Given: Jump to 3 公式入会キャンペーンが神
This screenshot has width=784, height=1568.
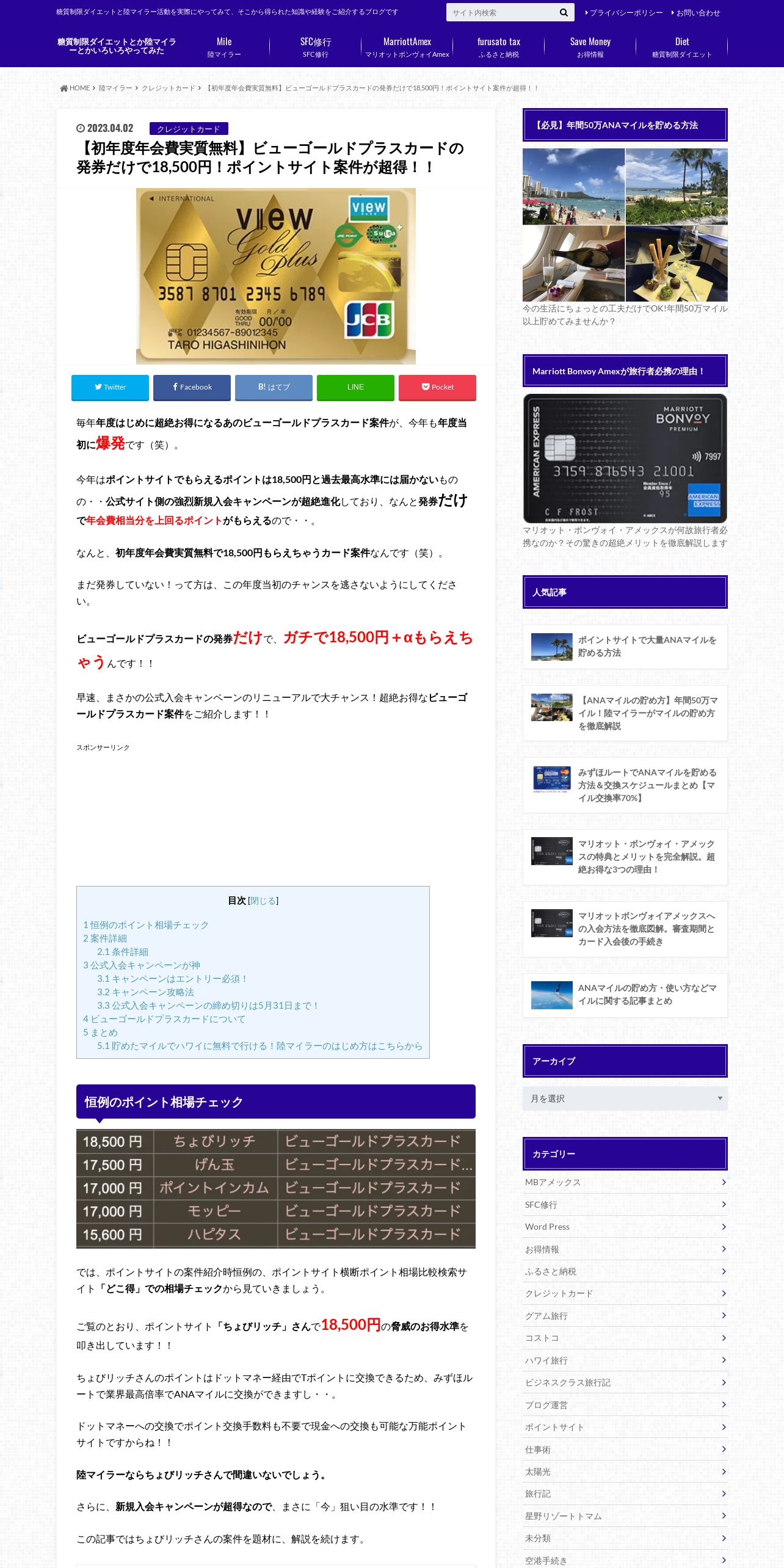Looking at the screenshot, I should [x=142, y=965].
